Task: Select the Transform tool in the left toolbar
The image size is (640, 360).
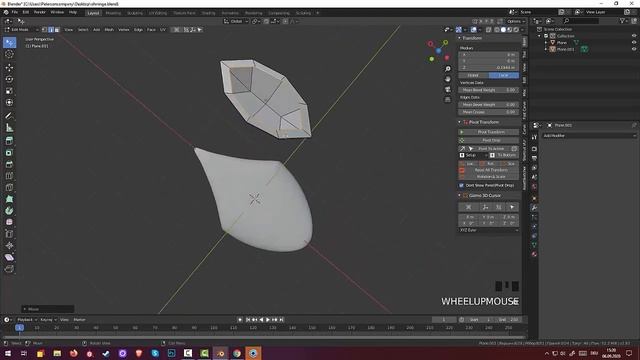Action: point(9,102)
